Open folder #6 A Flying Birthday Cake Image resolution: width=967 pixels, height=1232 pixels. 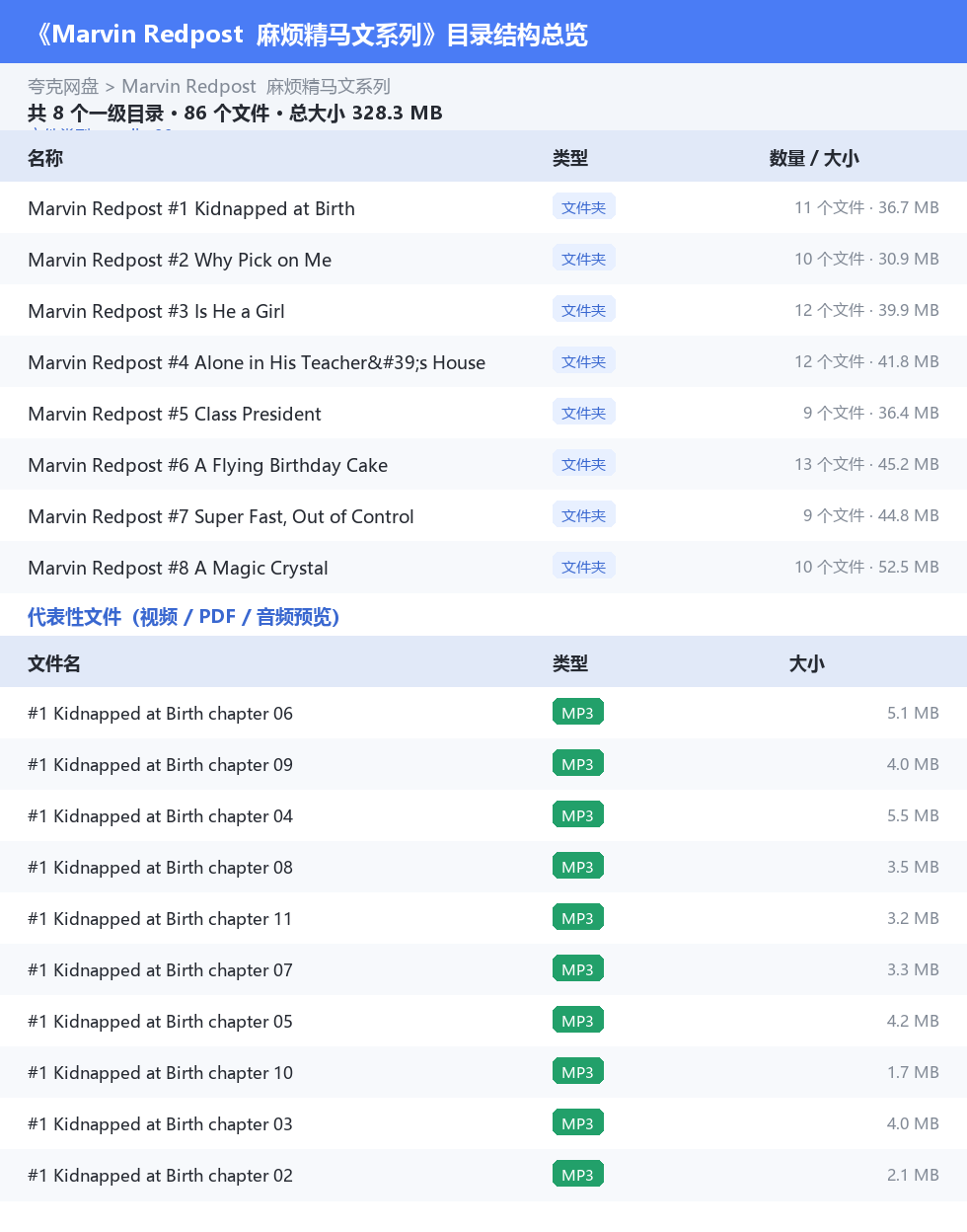[x=207, y=465]
